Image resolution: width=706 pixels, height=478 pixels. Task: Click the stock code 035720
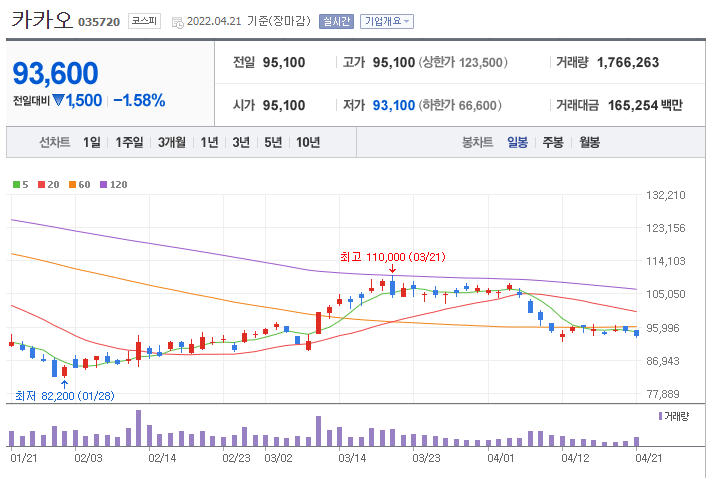click(x=99, y=22)
